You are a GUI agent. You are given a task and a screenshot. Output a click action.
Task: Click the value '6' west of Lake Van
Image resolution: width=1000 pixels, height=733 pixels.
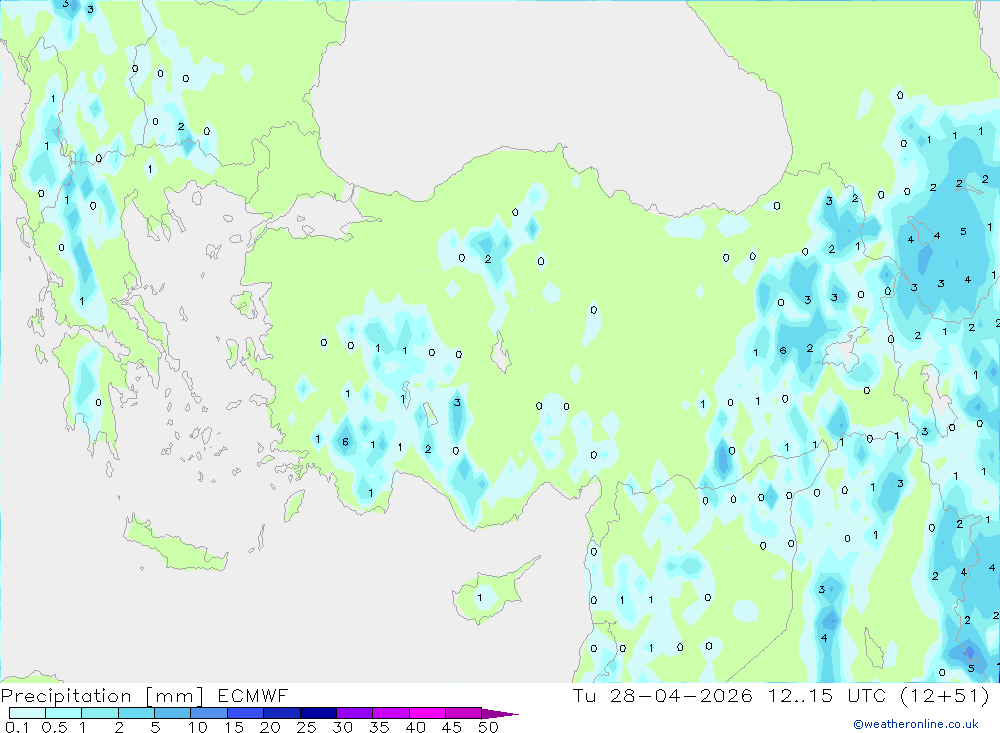click(783, 350)
